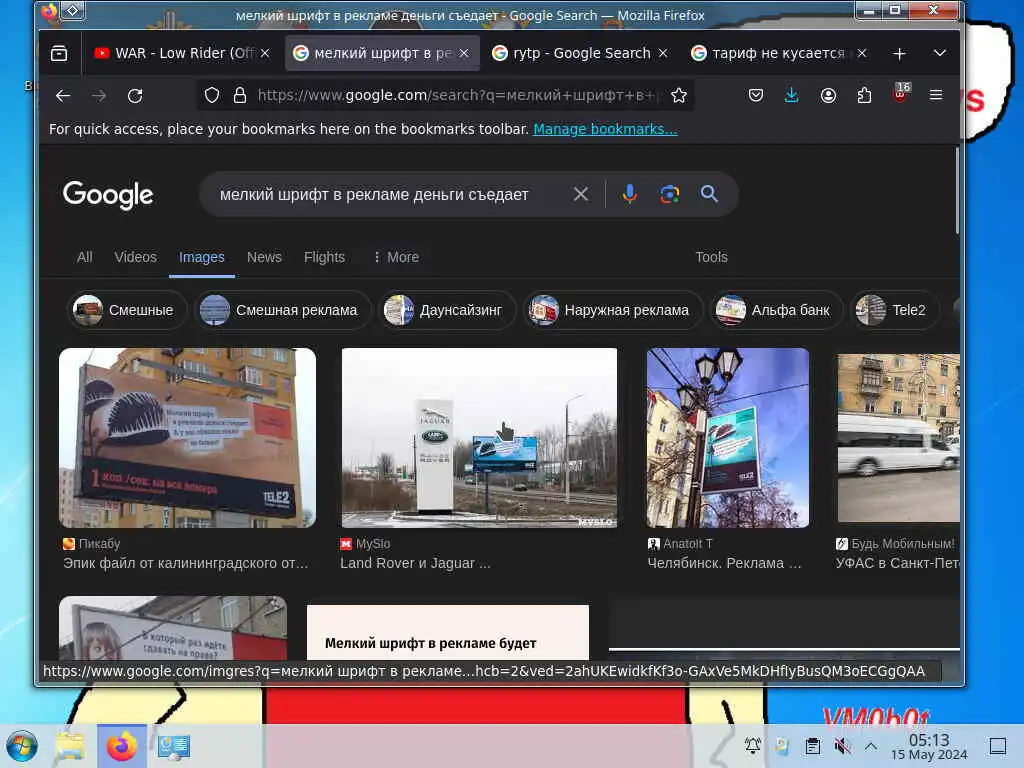Open the Windows Start menu orb
1024x768 pixels.
[22, 746]
